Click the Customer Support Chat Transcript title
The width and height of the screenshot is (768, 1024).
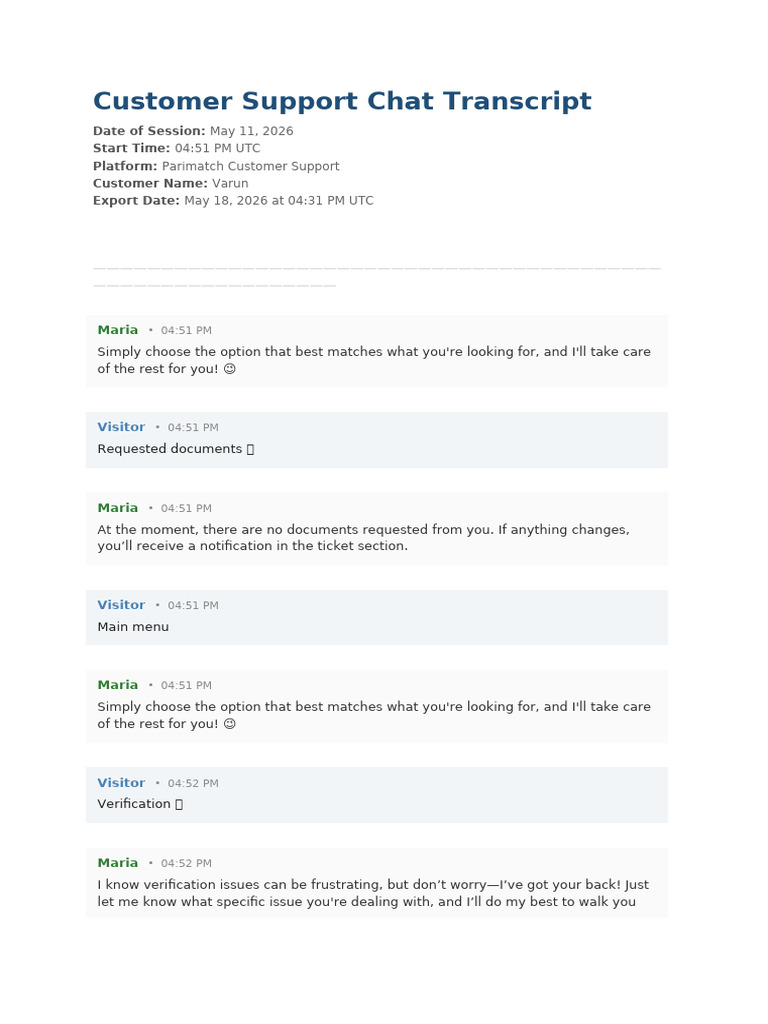(x=342, y=101)
